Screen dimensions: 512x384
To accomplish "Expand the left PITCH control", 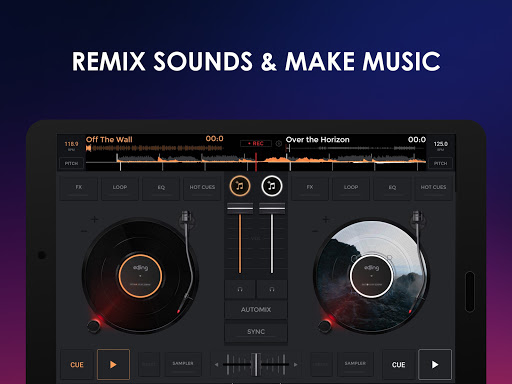I will [71, 163].
